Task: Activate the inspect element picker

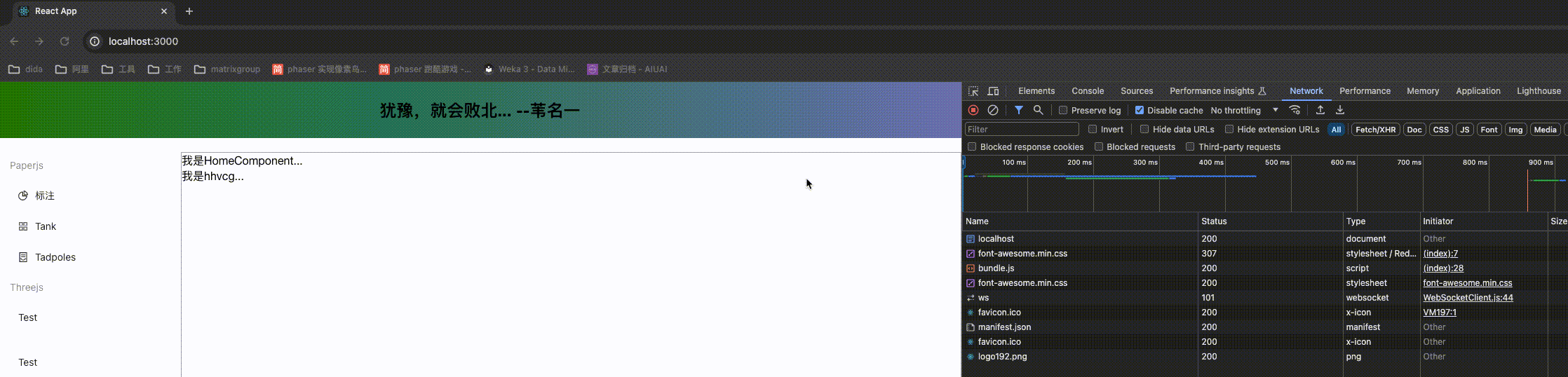Action: (973, 91)
